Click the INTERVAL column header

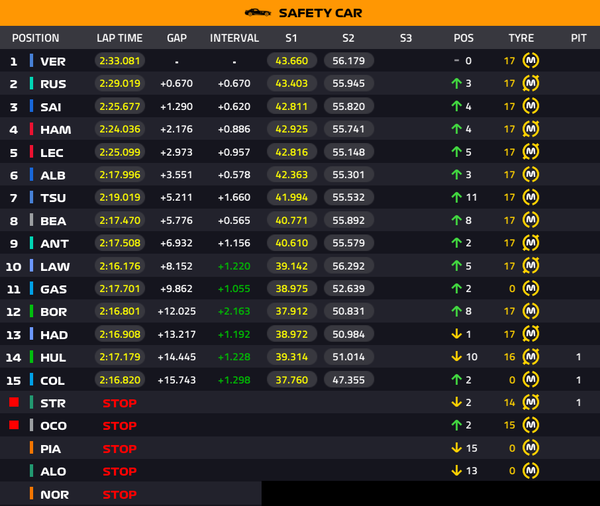pyautogui.click(x=234, y=38)
